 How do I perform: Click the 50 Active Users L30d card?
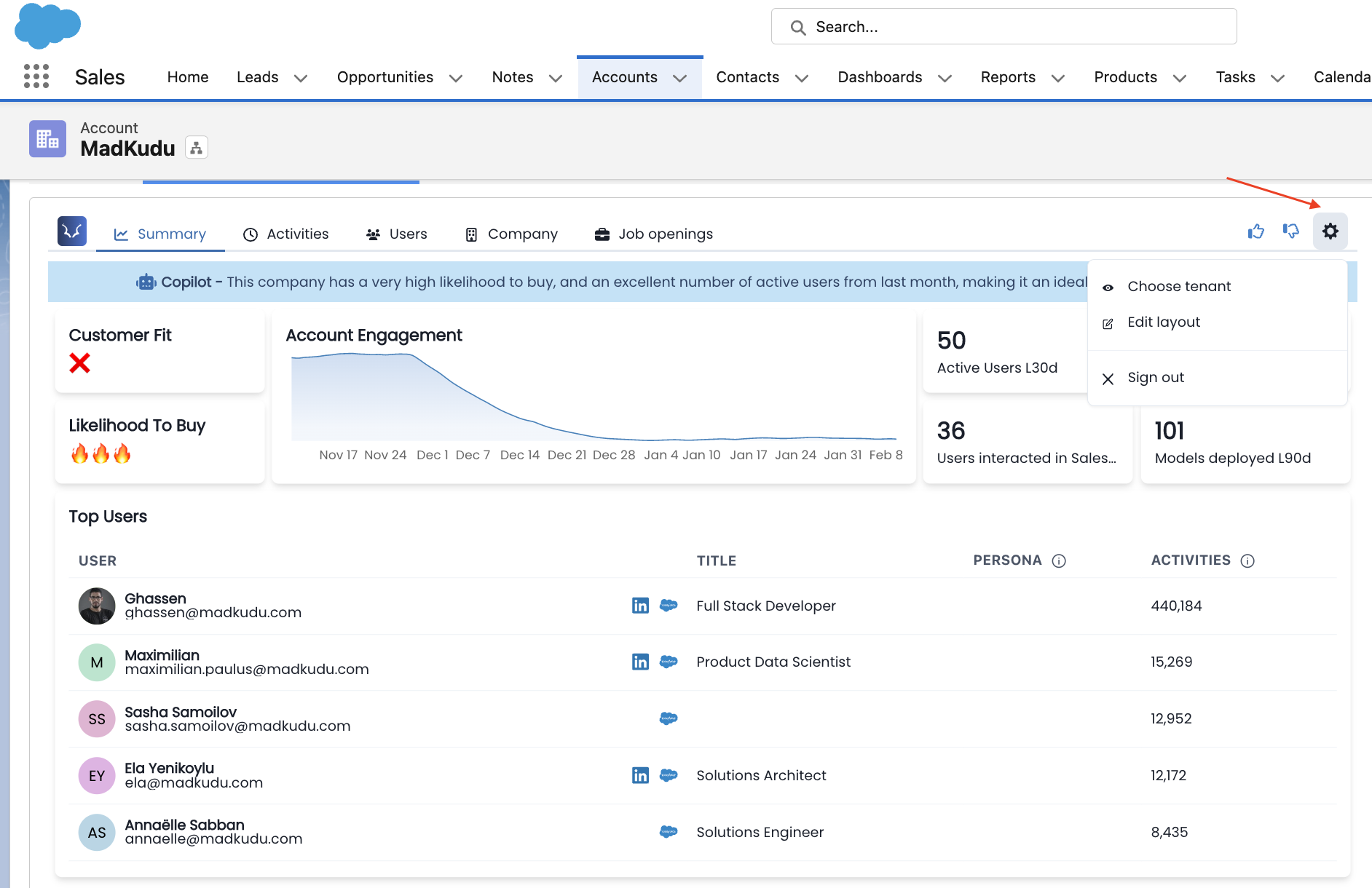[1005, 352]
